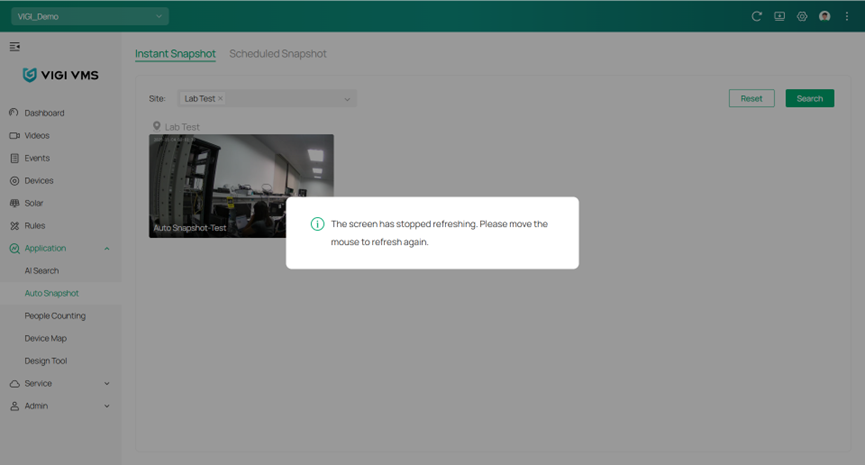Click the Rules icon in sidebar
Viewport: 865px width, 465px height.
point(14,226)
